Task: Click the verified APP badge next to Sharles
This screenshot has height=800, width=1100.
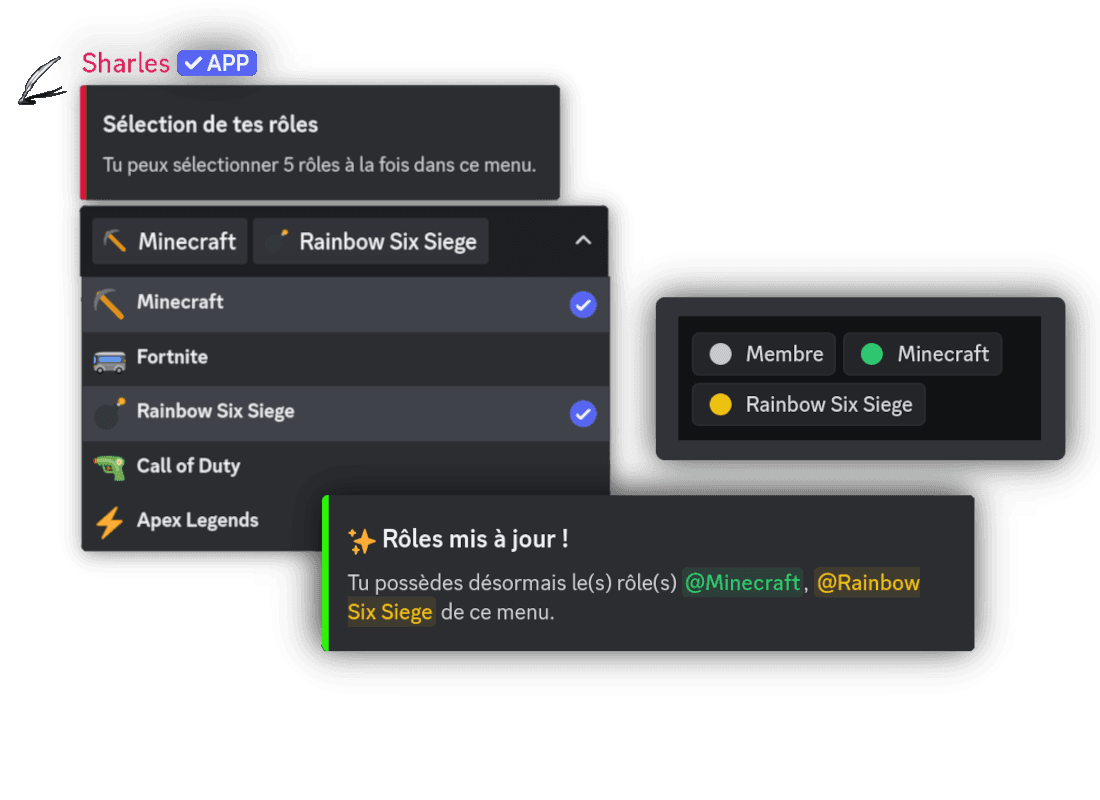Action: click(x=217, y=63)
